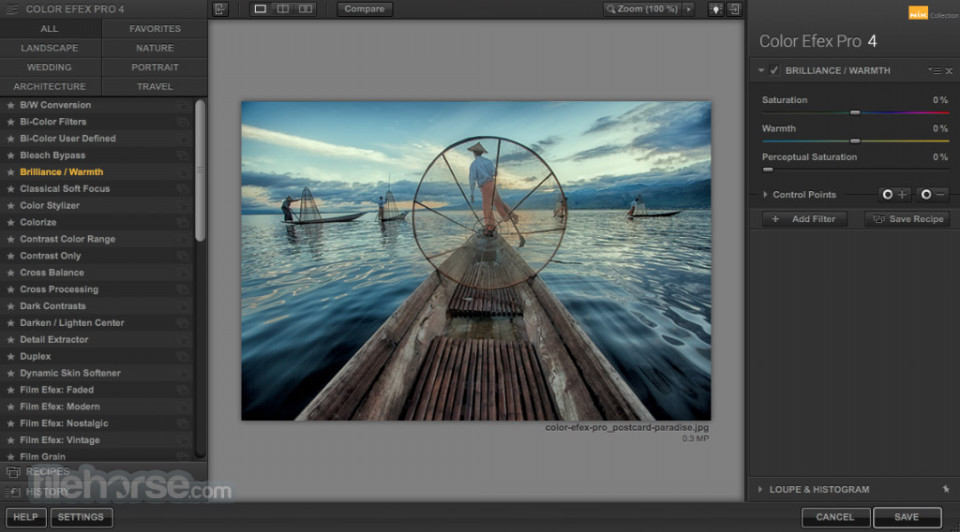Click the fisherman photo preview
This screenshot has height=532, width=960.
pyautogui.click(x=476, y=261)
